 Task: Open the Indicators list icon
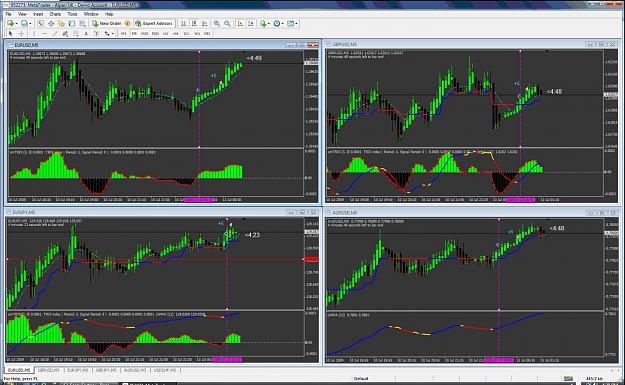point(263,24)
